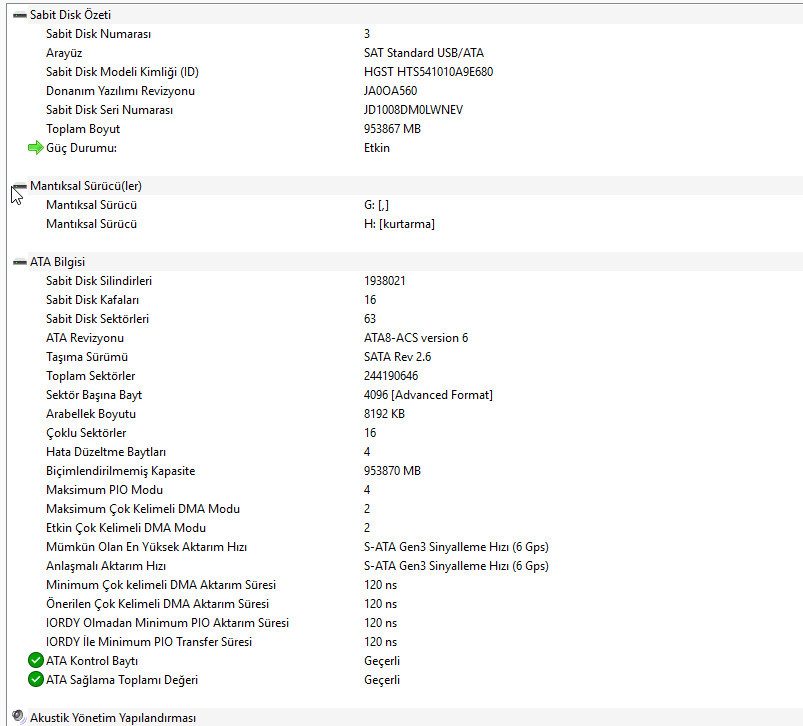Select the Sabit Disk Numarası row label
803x726 pixels.
[98, 34]
